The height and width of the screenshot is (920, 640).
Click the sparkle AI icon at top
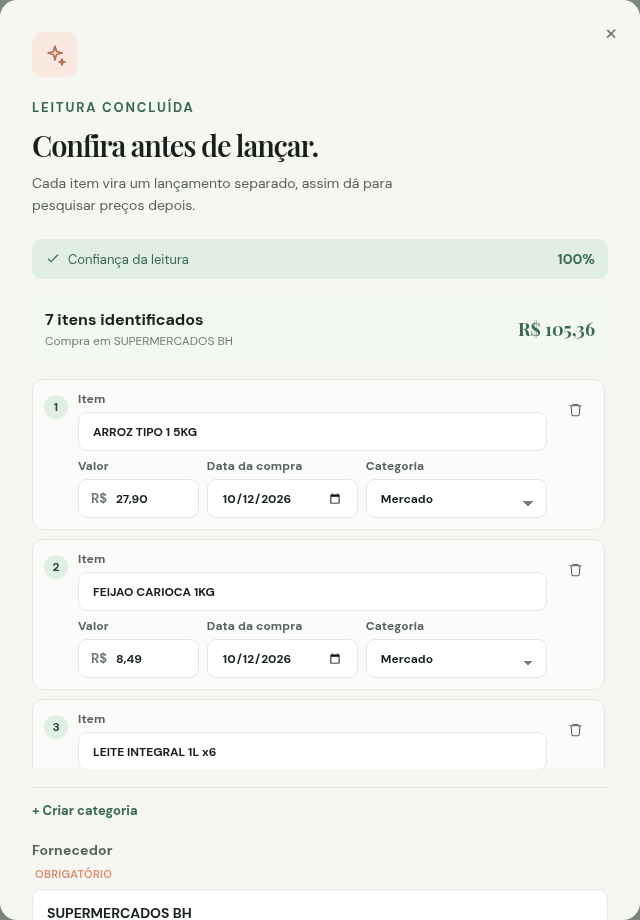click(x=55, y=55)
